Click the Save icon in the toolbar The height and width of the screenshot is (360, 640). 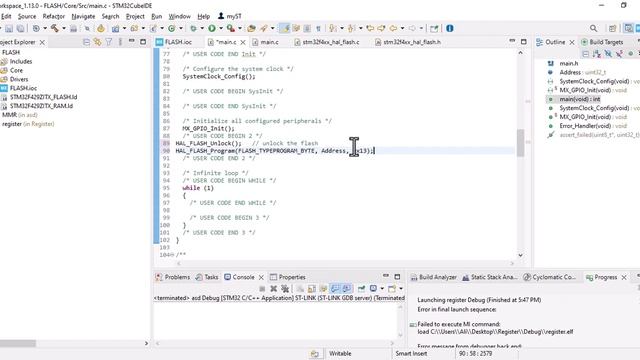click(9, 28)
